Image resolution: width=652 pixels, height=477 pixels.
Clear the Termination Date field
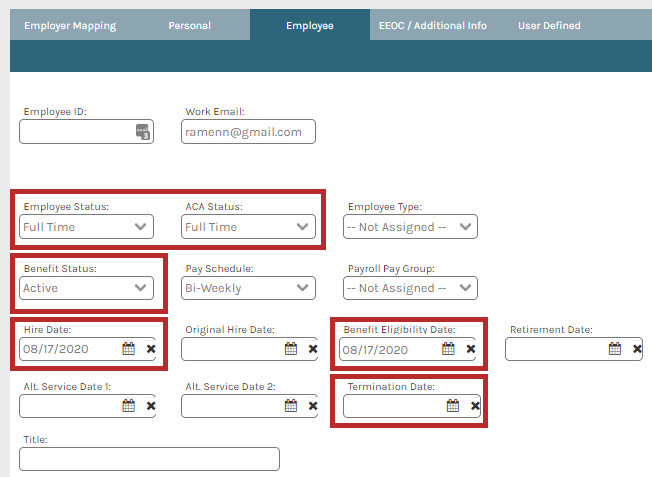click(x=475, y=406)
